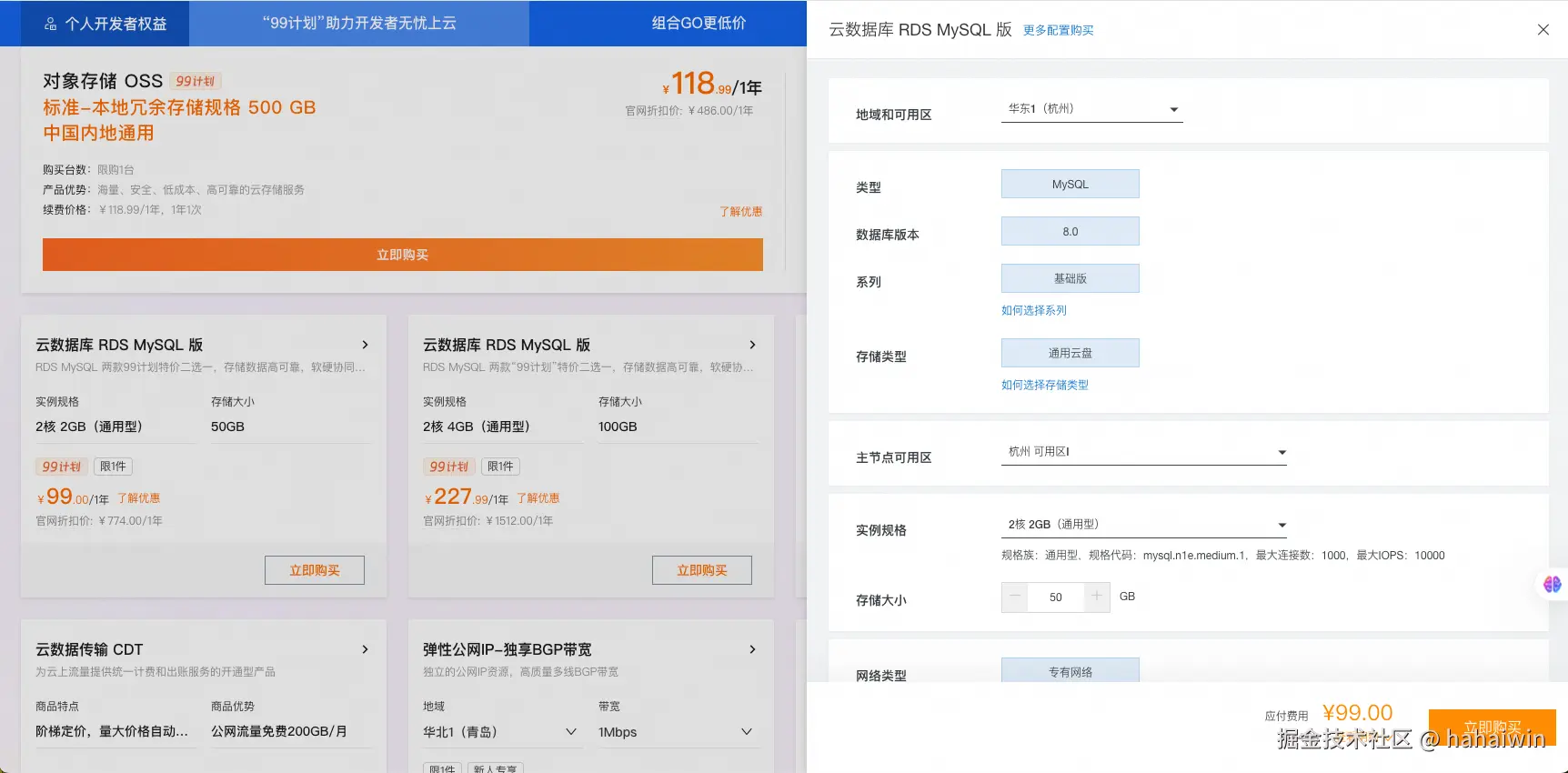Click the 标准-本地冗余存储规格 500 GB heading

179,107
